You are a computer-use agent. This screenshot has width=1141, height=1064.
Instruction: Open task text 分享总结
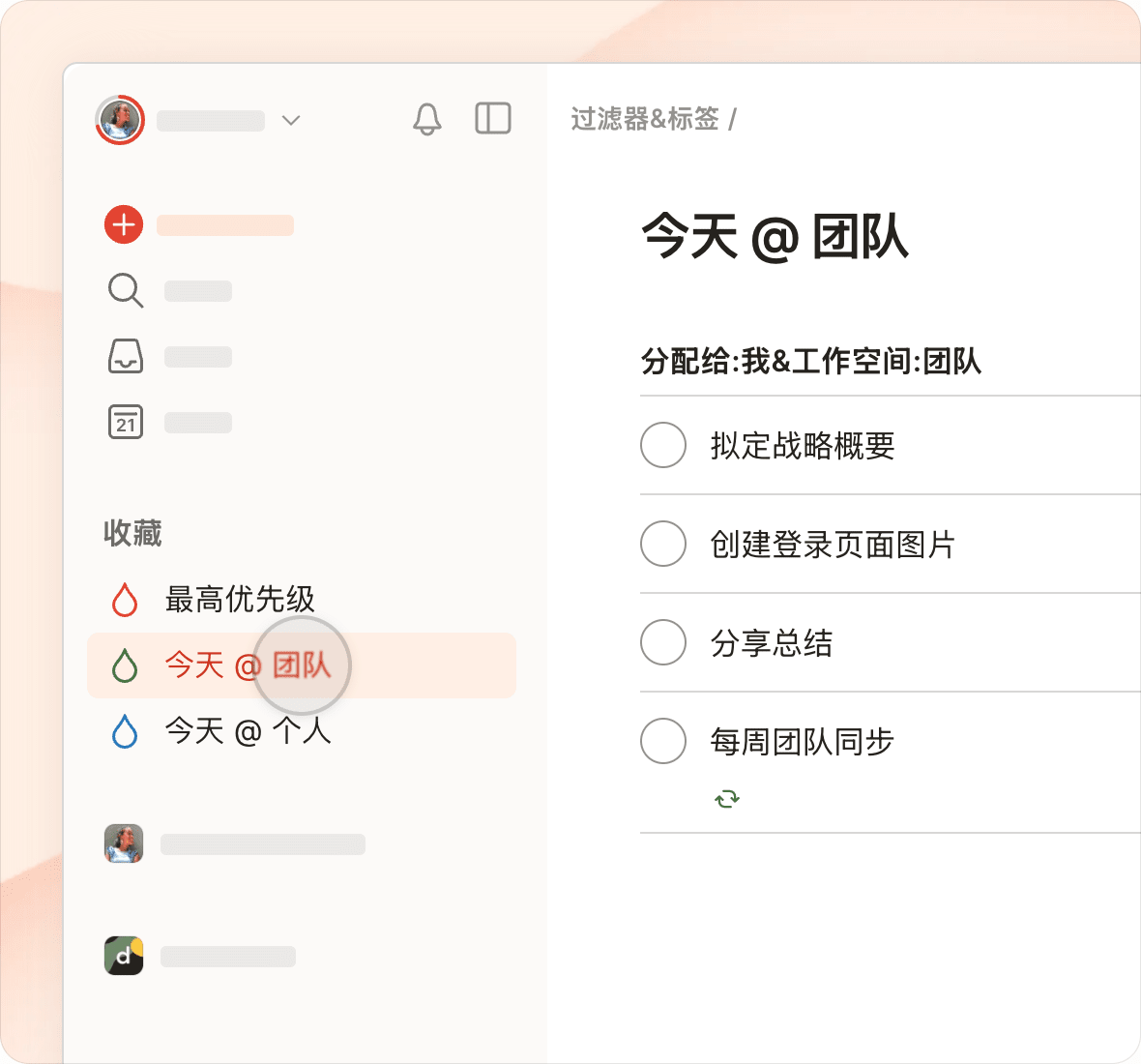772,642
